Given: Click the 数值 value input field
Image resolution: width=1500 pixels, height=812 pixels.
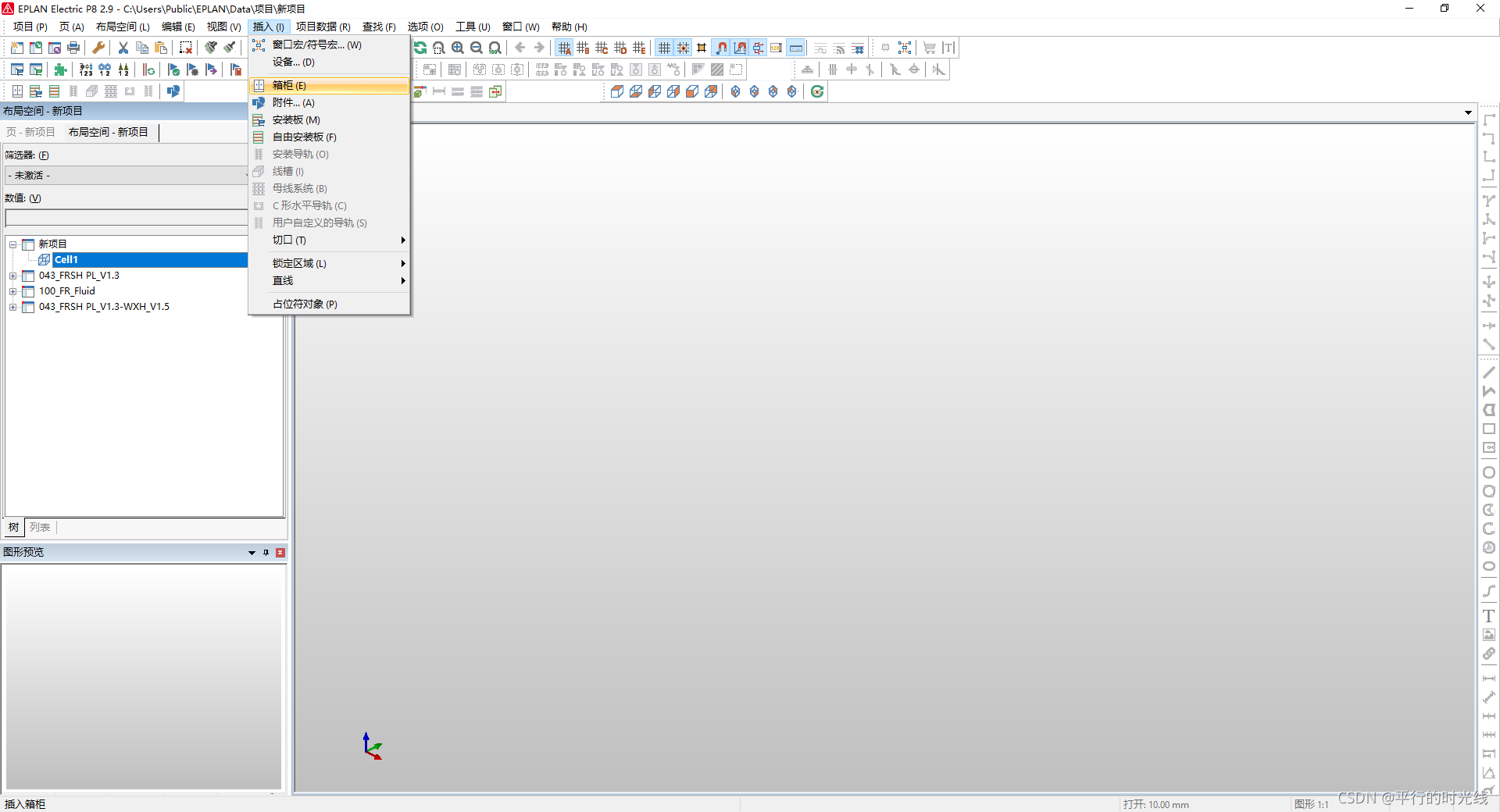Looking at the screenshot, I should (x=127, y=218).
